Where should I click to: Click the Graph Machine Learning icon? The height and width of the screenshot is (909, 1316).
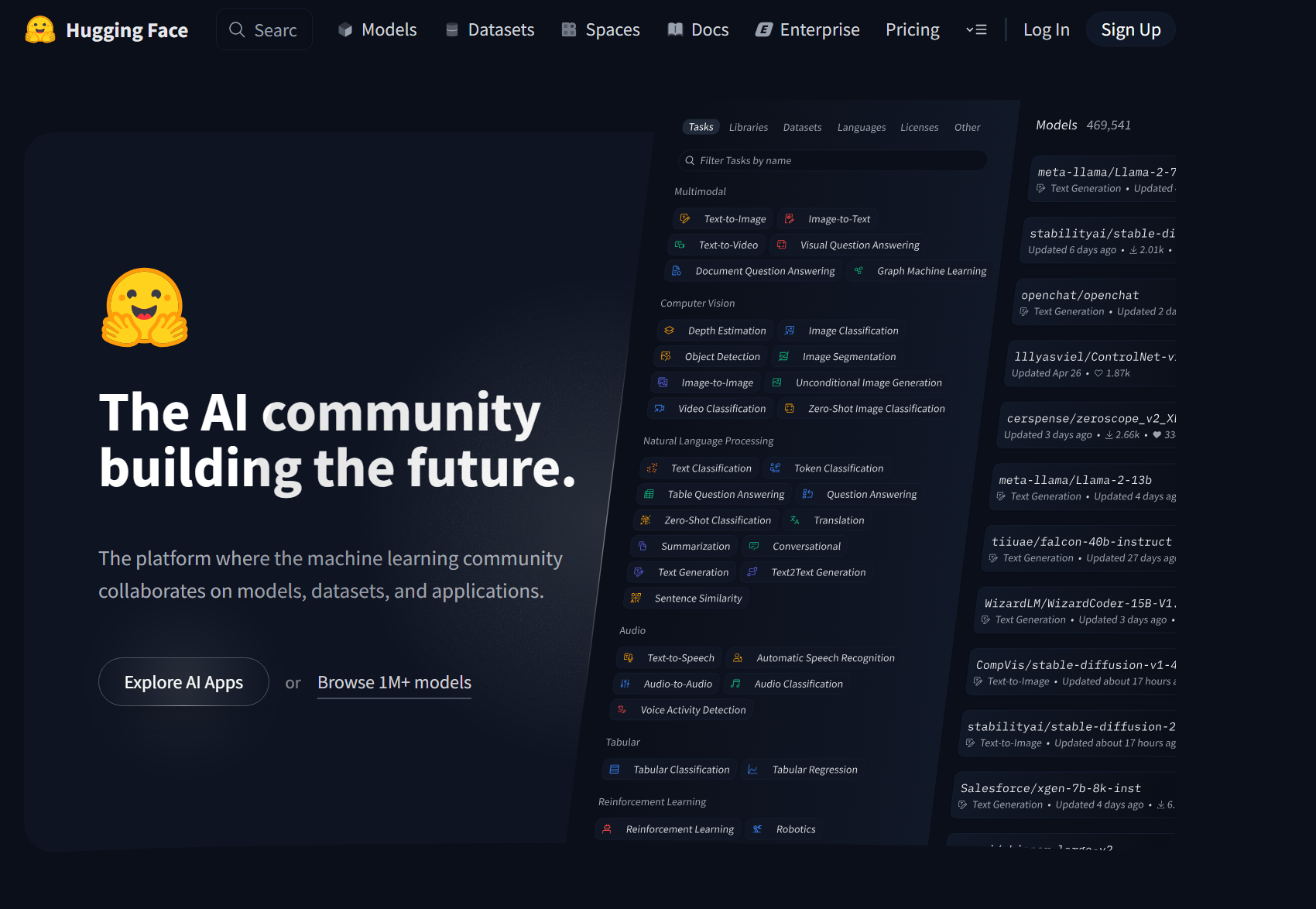[x=858, y=271]
